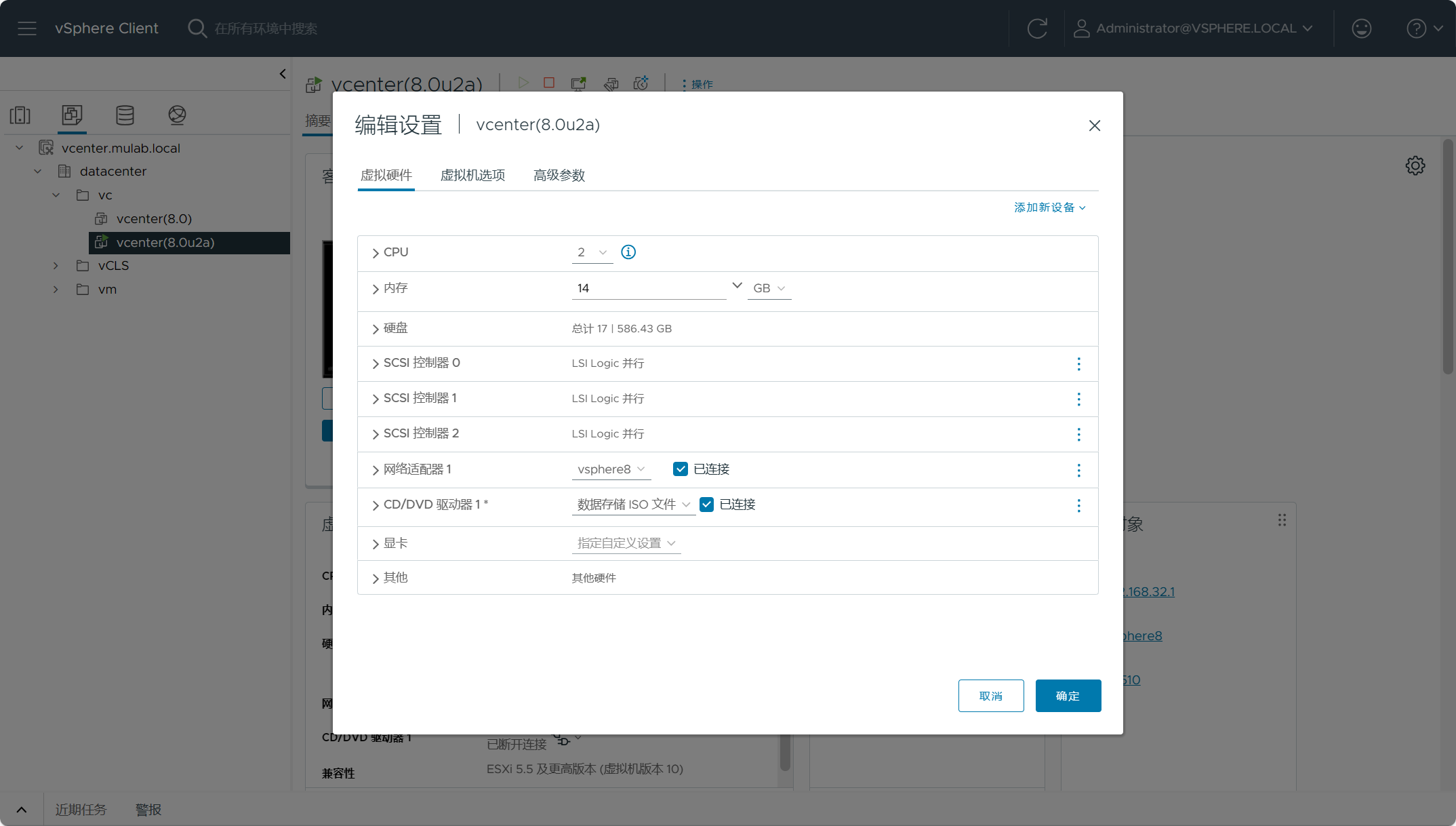Open the 近期任务 tab at bottom

pos(81,810)
